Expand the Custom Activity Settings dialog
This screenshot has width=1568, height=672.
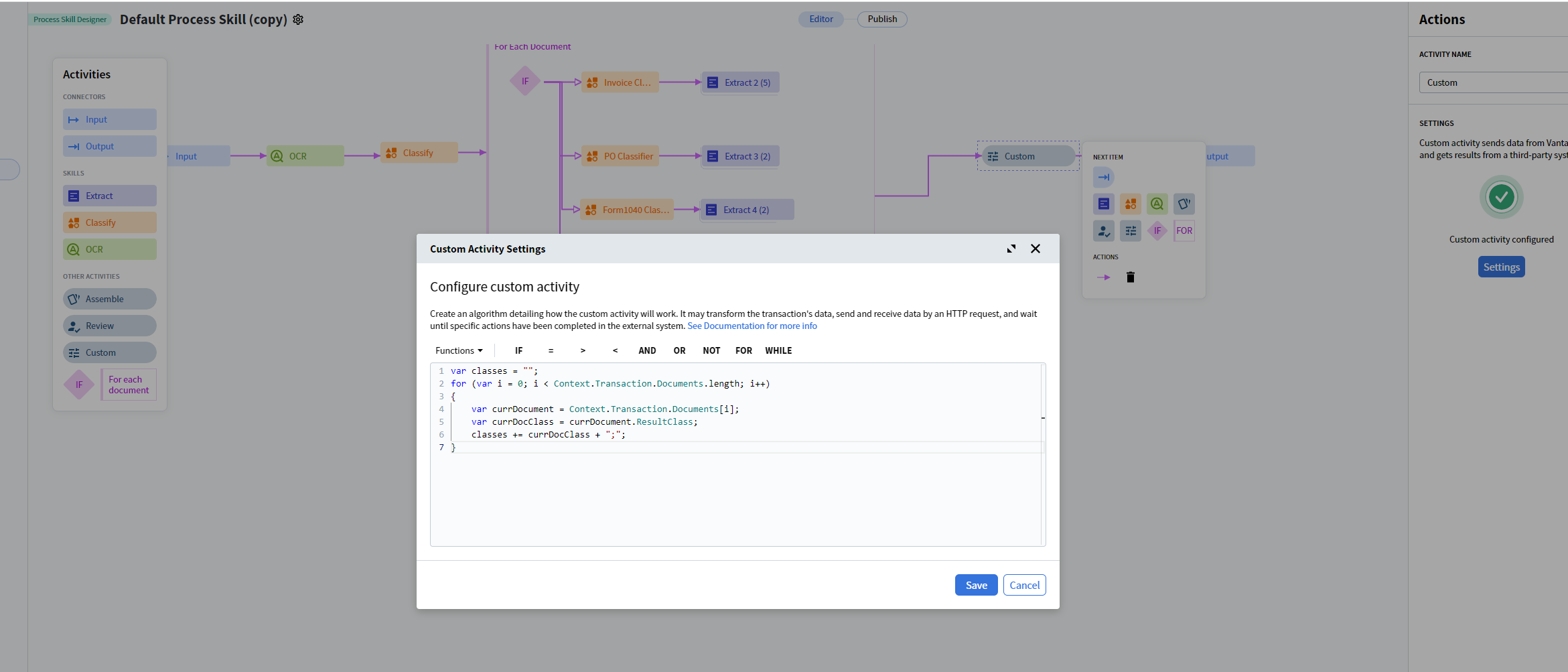coord(1011,249)
